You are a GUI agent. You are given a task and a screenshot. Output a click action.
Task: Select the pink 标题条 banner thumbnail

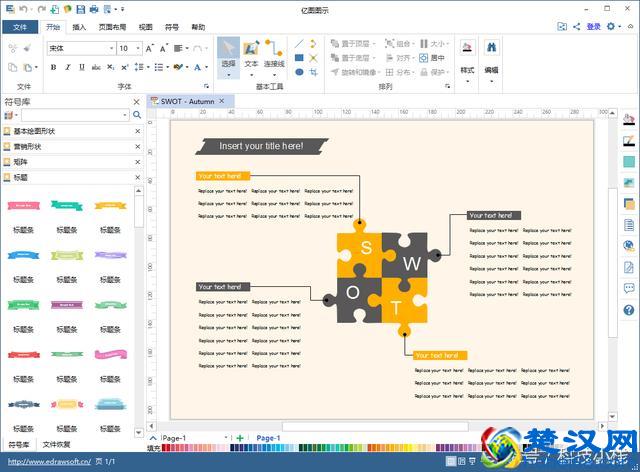(x=24, y=205)
